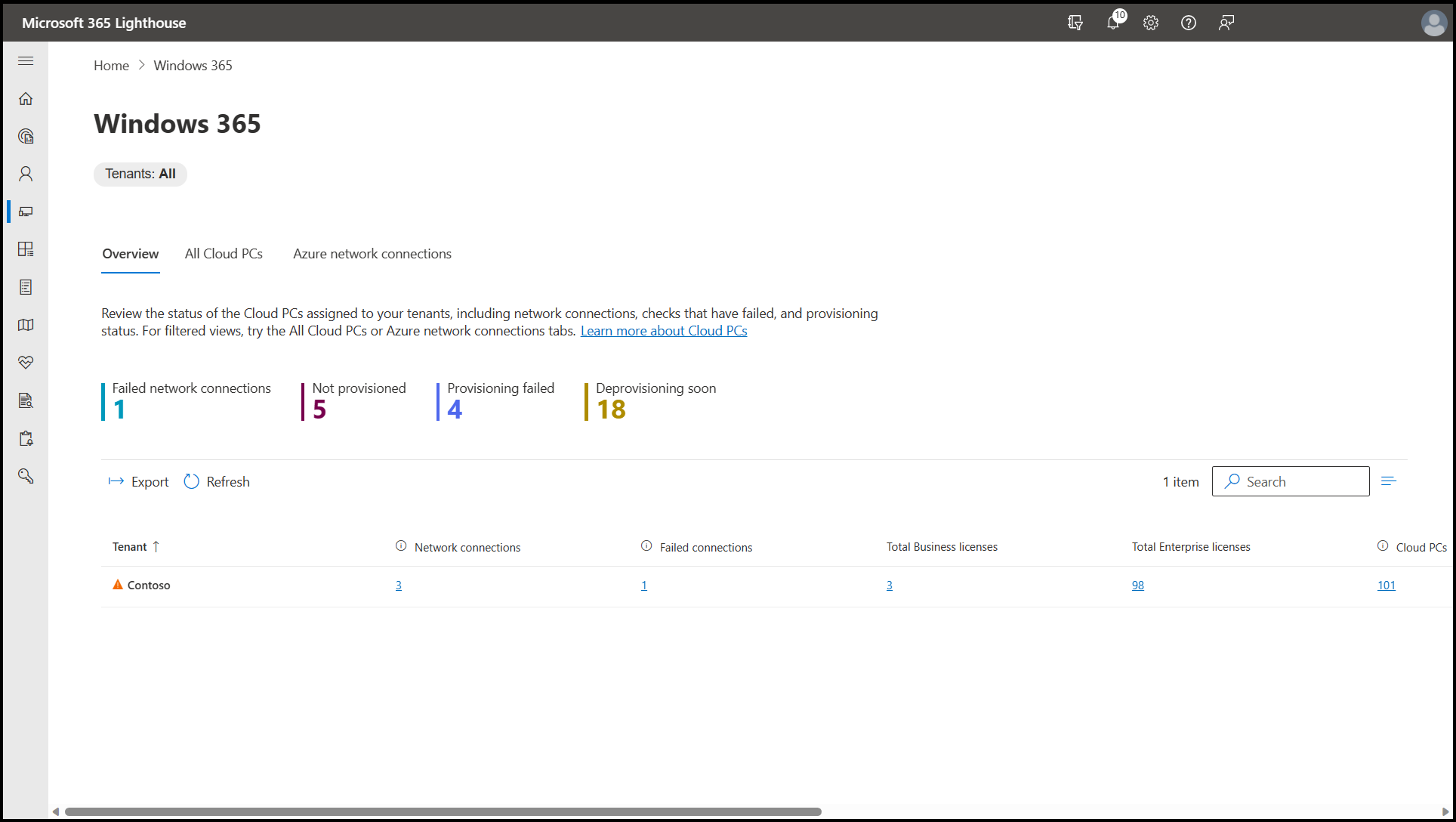Open the filter lines icon beside Search
The height and width of the screenshot is (822, 1456).
[x=1389, y=481]
